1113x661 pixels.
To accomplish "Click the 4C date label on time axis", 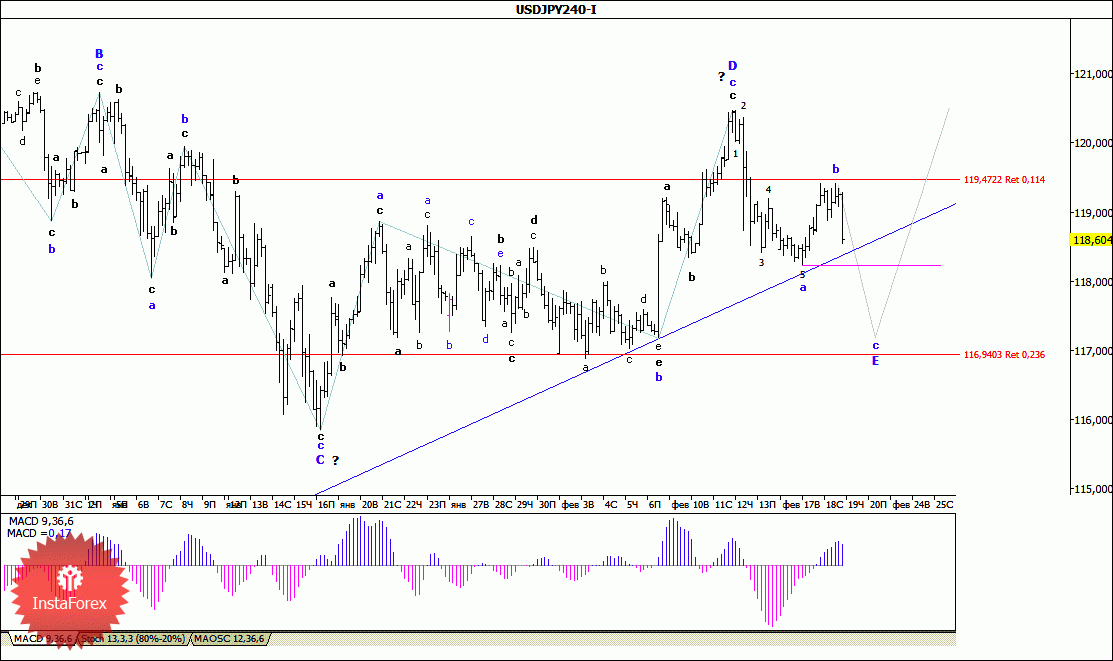I will coord(610,504).
